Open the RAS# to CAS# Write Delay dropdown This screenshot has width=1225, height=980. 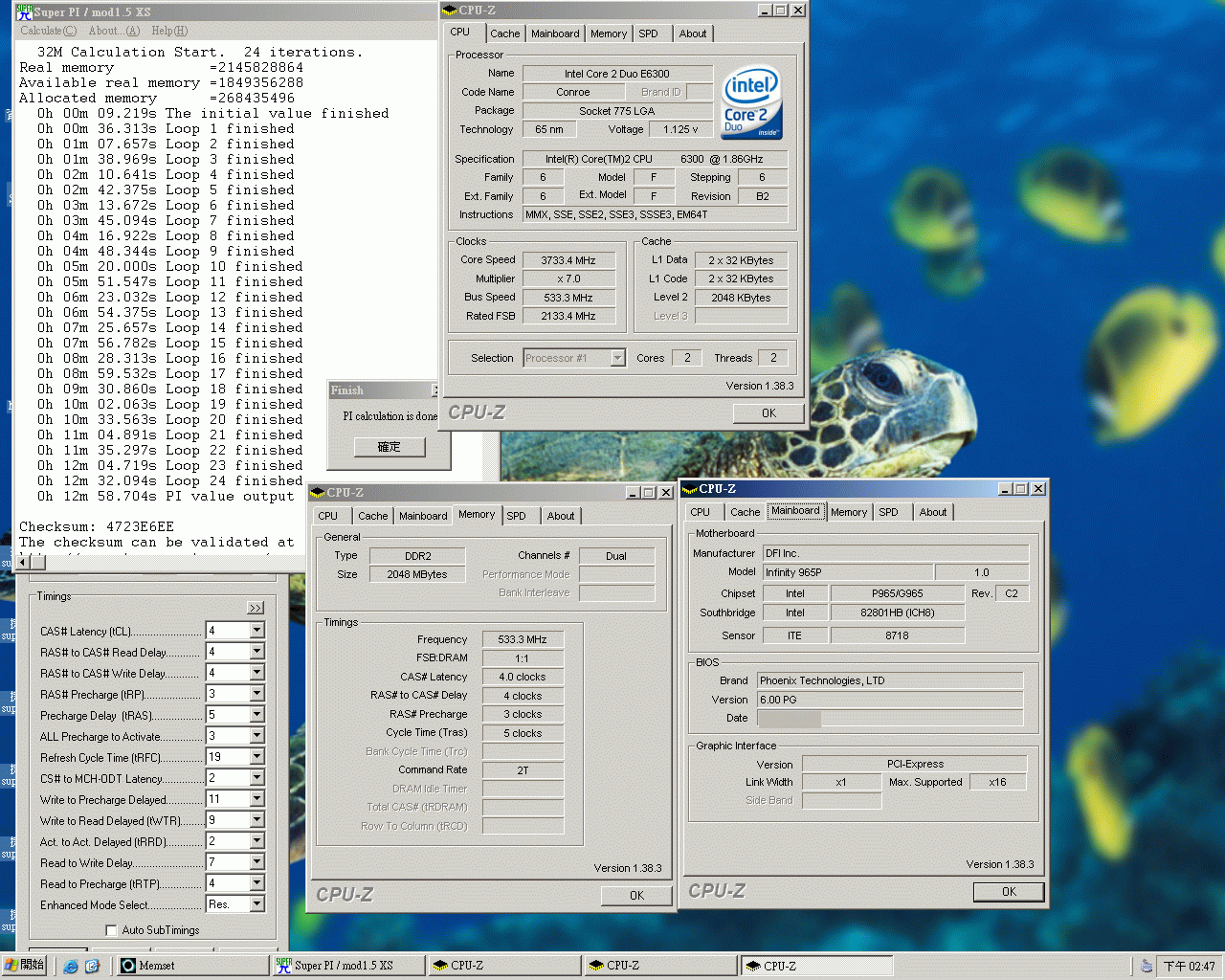click(256, 673)
